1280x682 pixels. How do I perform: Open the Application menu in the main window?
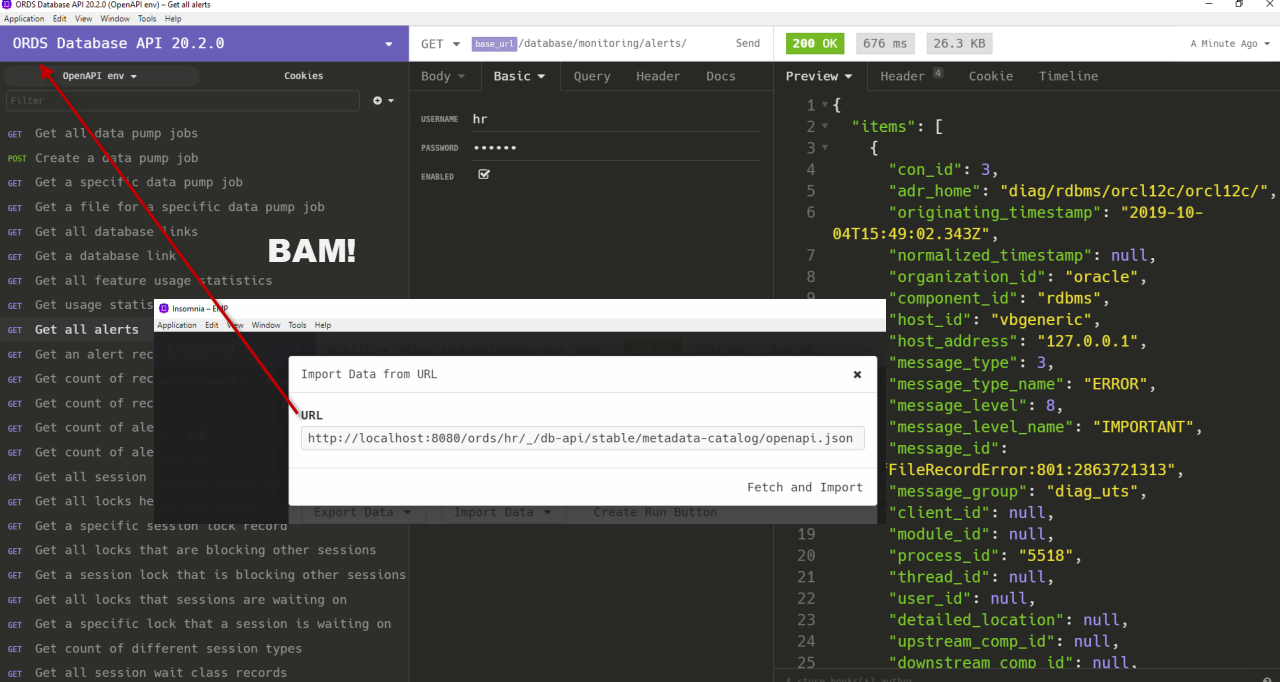(x=24, y=19)
